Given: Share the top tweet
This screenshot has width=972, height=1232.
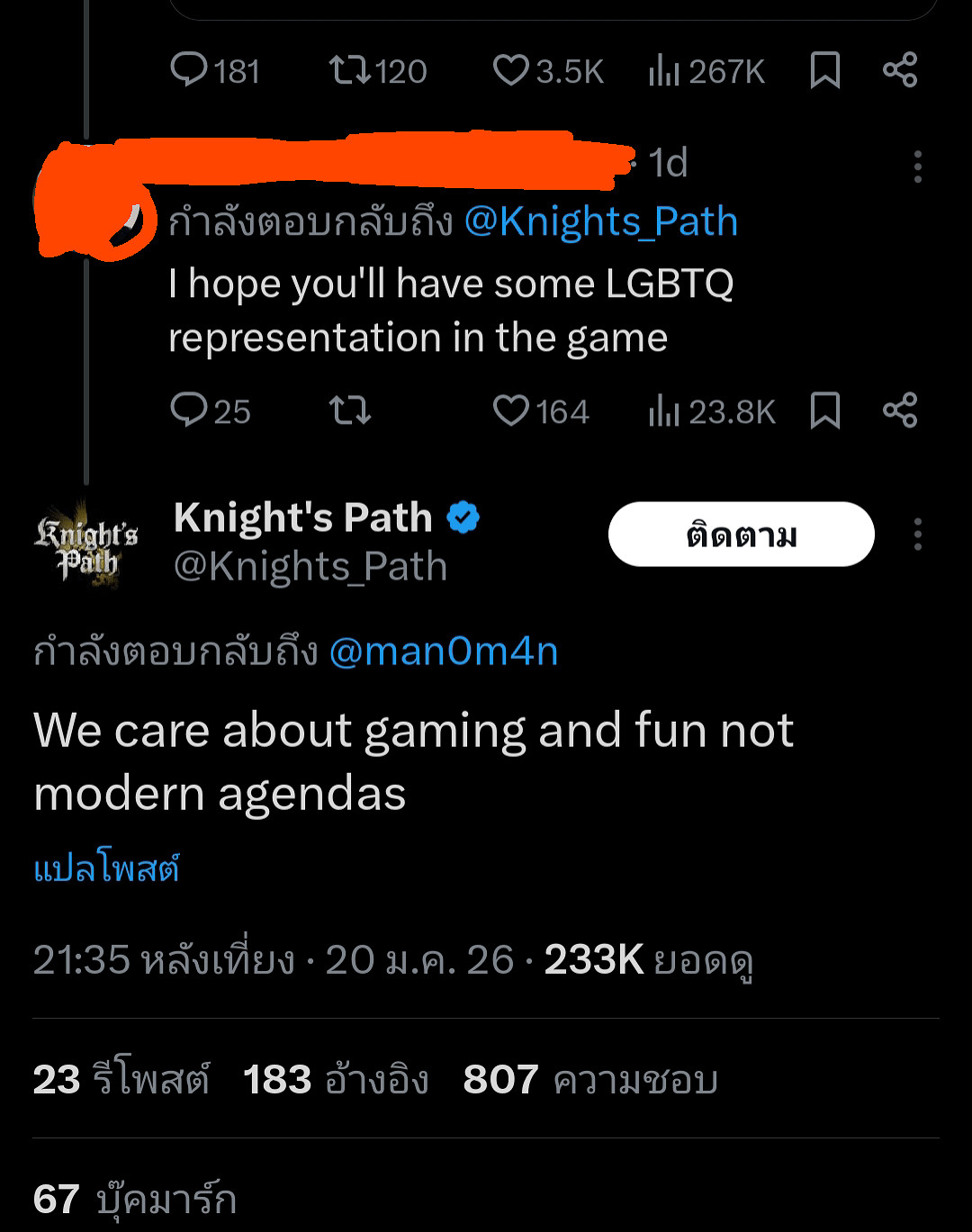Looking at the screenshot, I should pos(900,69).
